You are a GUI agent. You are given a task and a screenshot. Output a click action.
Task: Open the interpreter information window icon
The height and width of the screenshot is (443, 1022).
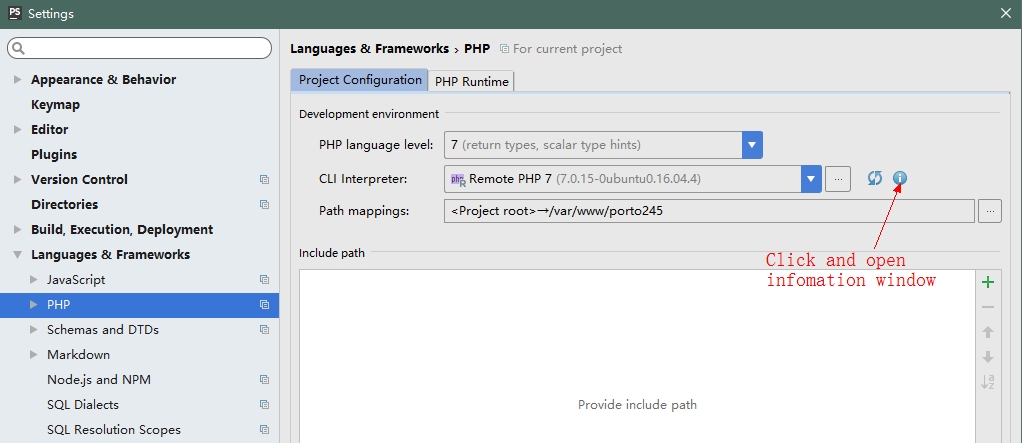pyautogui.click(x=899, y=178)
